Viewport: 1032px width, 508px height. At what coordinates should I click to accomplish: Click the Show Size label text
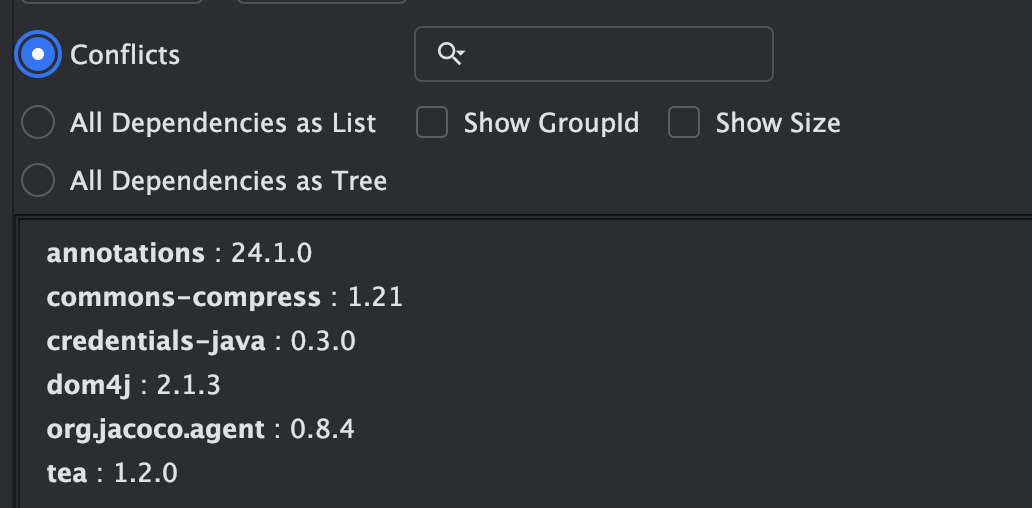[x=778, y=123]
